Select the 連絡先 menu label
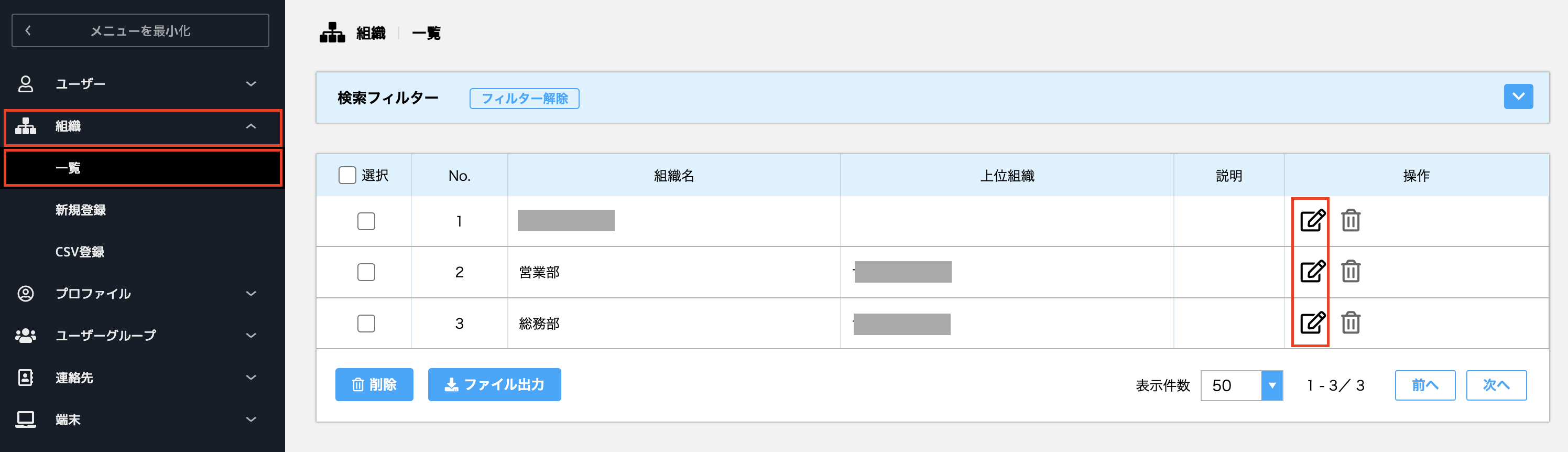This screenshot has height=452, width=1568. coord(74,378)
